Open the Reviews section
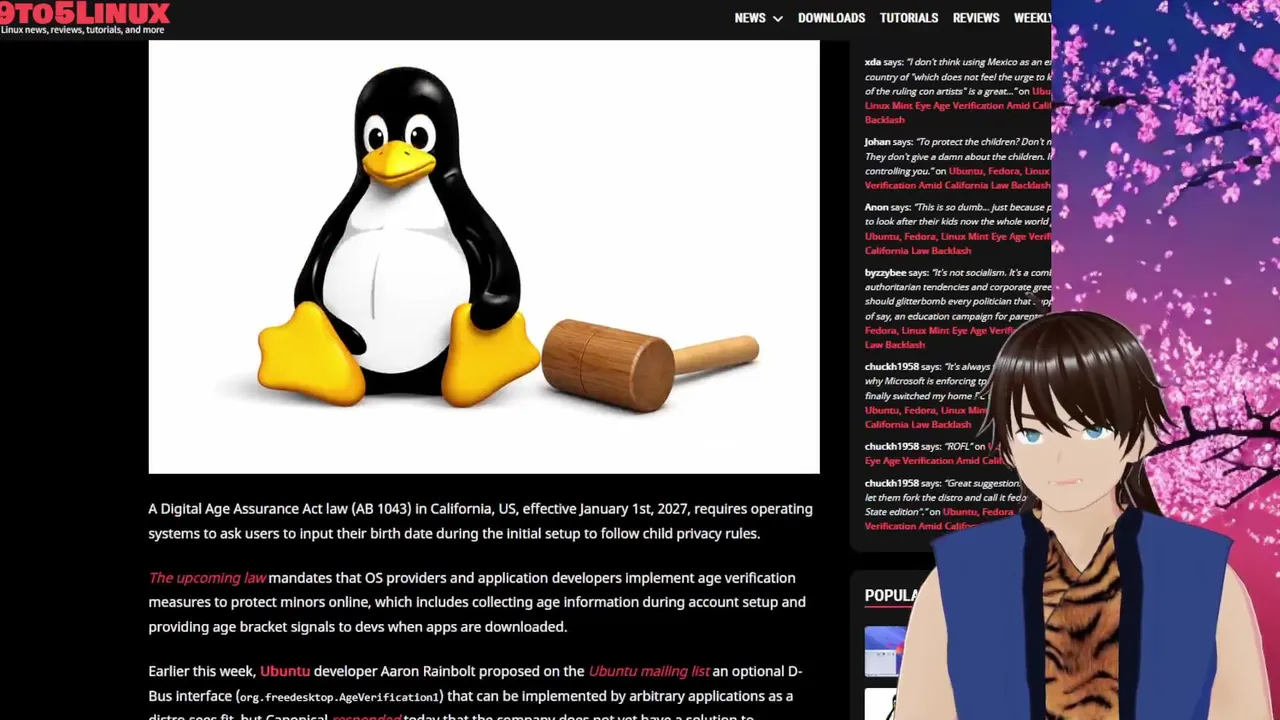This screenshot has width=1280, height=720. click(976, 18)
